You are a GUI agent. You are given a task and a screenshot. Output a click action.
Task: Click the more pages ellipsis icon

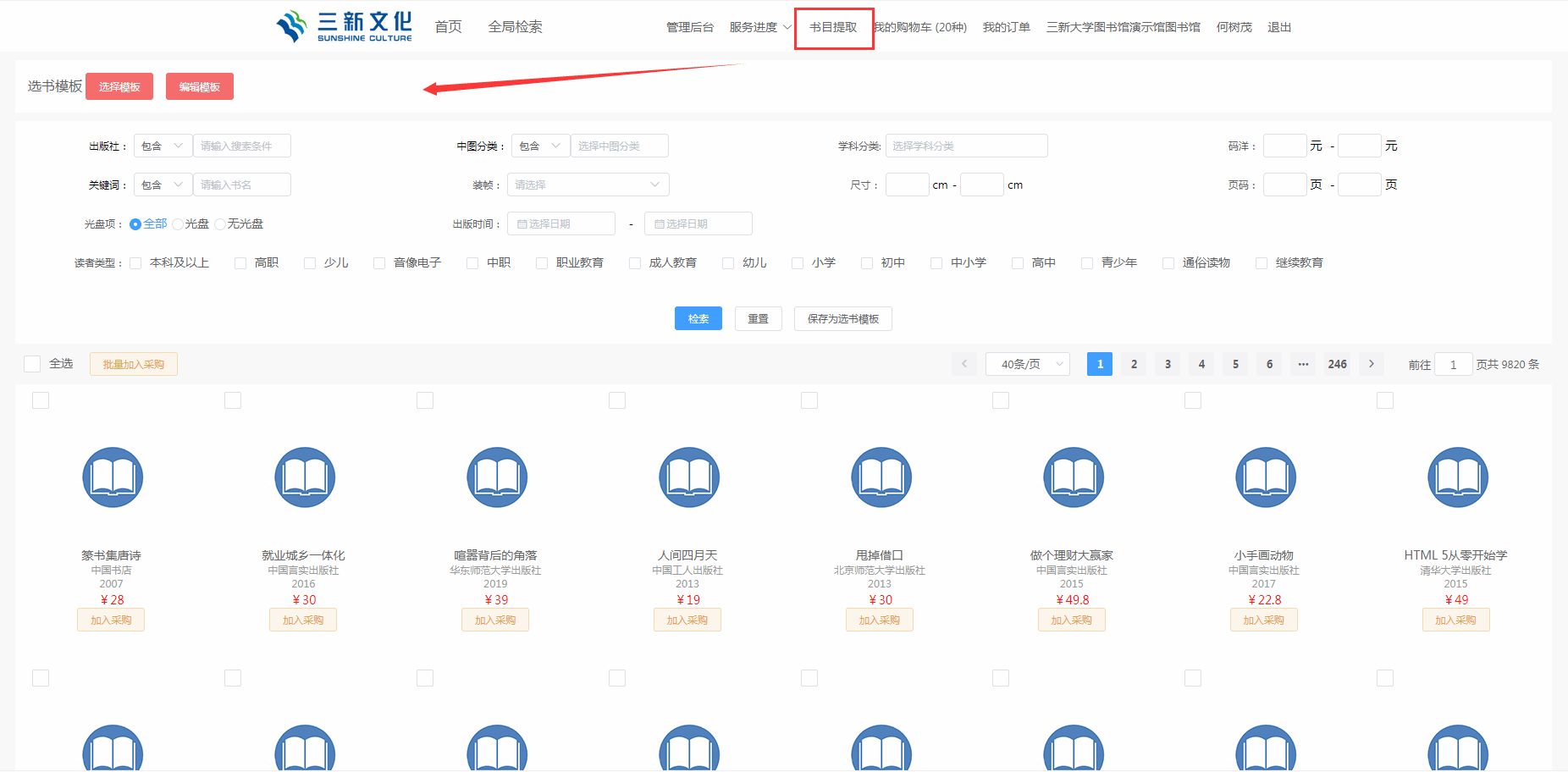coord(1303,364)
